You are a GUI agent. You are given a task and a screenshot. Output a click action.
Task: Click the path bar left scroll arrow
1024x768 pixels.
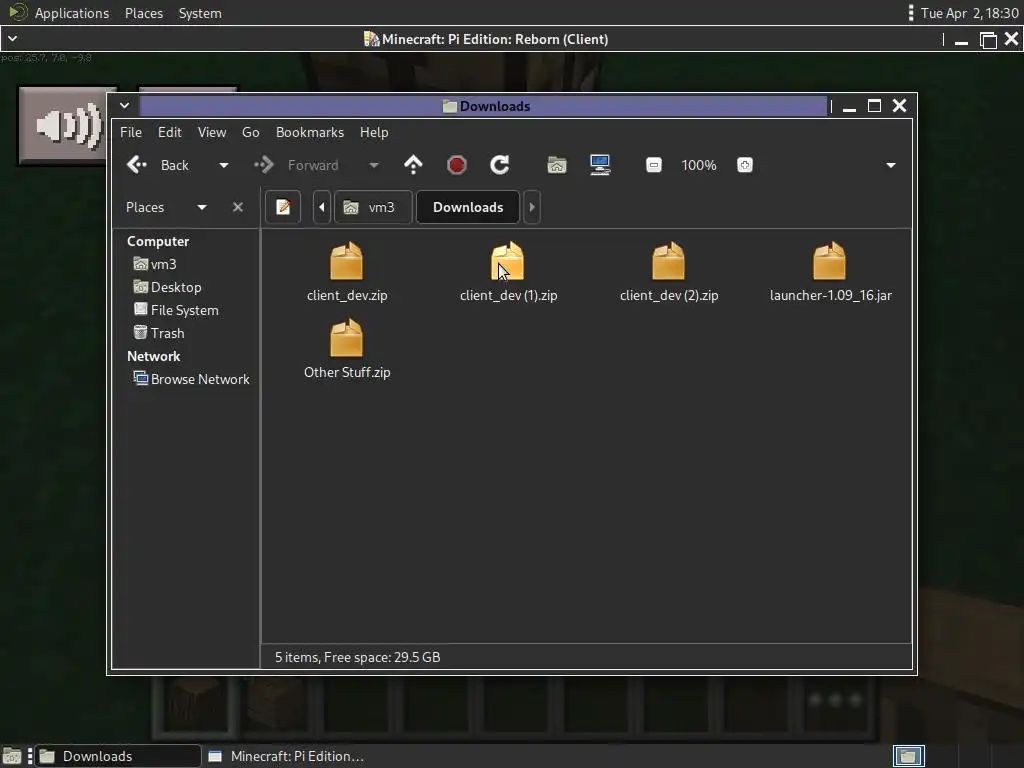pos(321,207)
